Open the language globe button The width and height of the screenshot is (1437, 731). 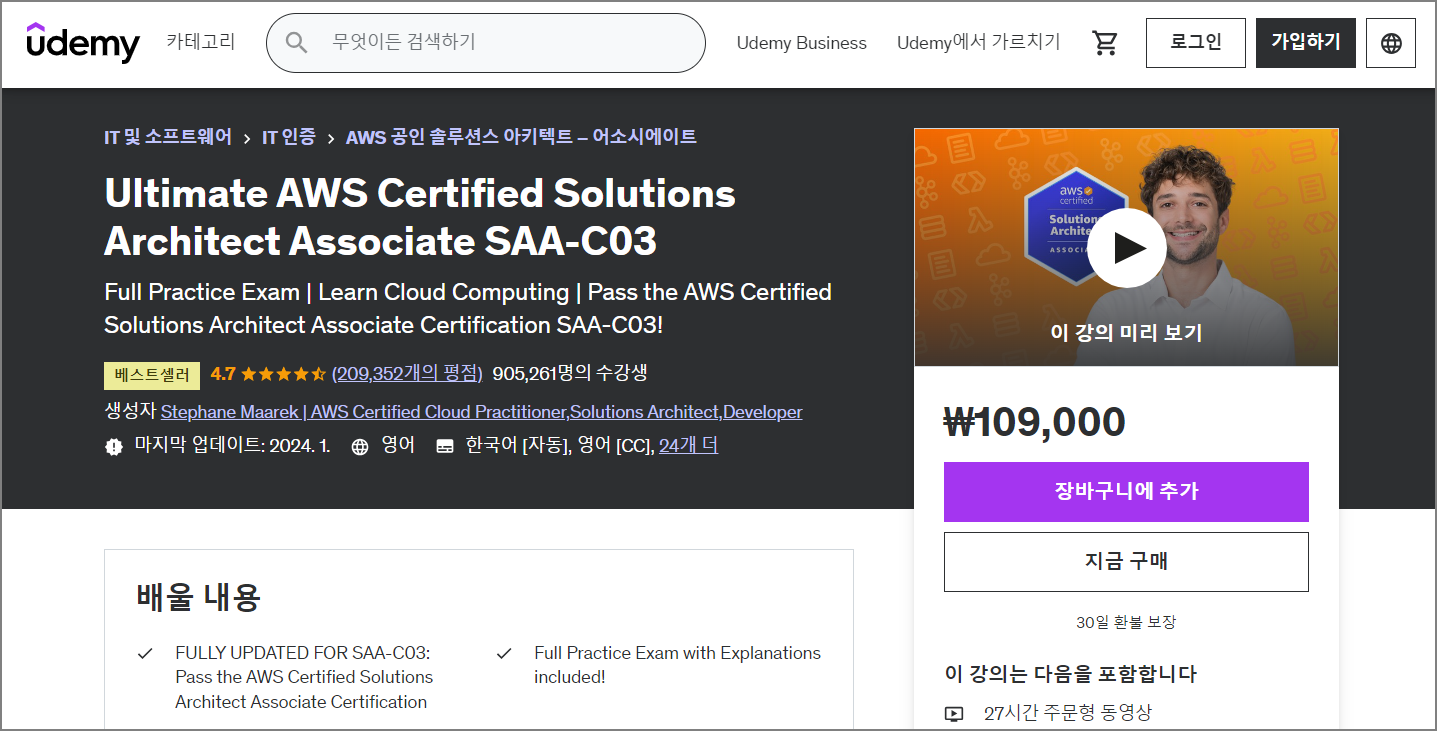(1391, 43)
